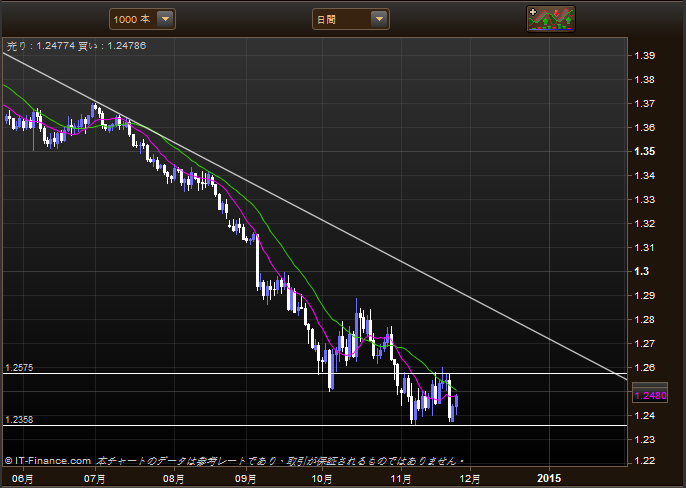Click the 08月 date axis label
Image resolution: width=686 pixels, height=488 pixels.
[x=173, y=479]
